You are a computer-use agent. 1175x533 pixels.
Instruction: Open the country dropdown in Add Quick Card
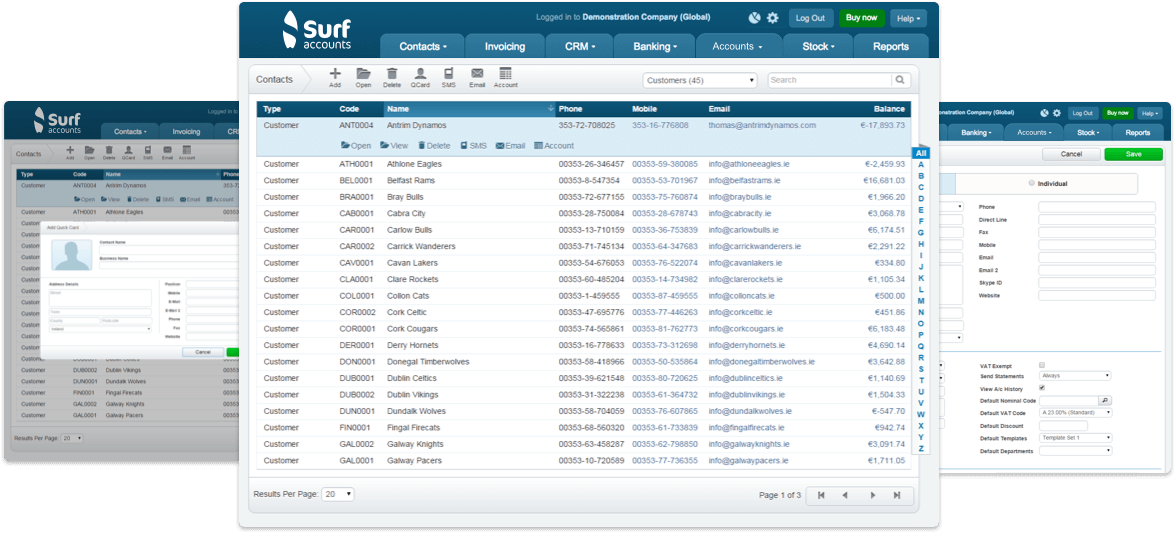(x=100, y=328)
